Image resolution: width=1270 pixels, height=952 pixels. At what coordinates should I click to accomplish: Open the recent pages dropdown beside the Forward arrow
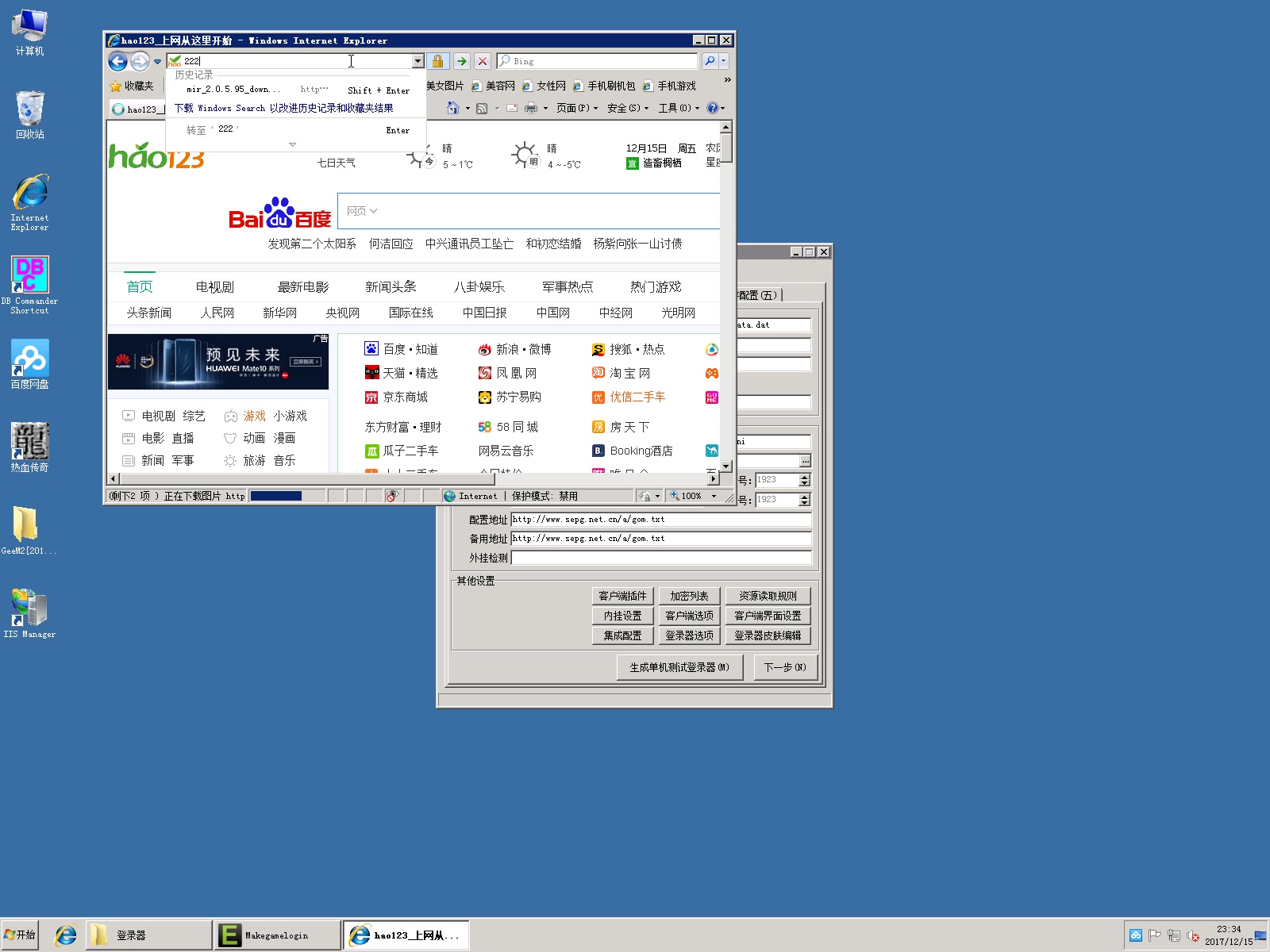tap(157, 62)
